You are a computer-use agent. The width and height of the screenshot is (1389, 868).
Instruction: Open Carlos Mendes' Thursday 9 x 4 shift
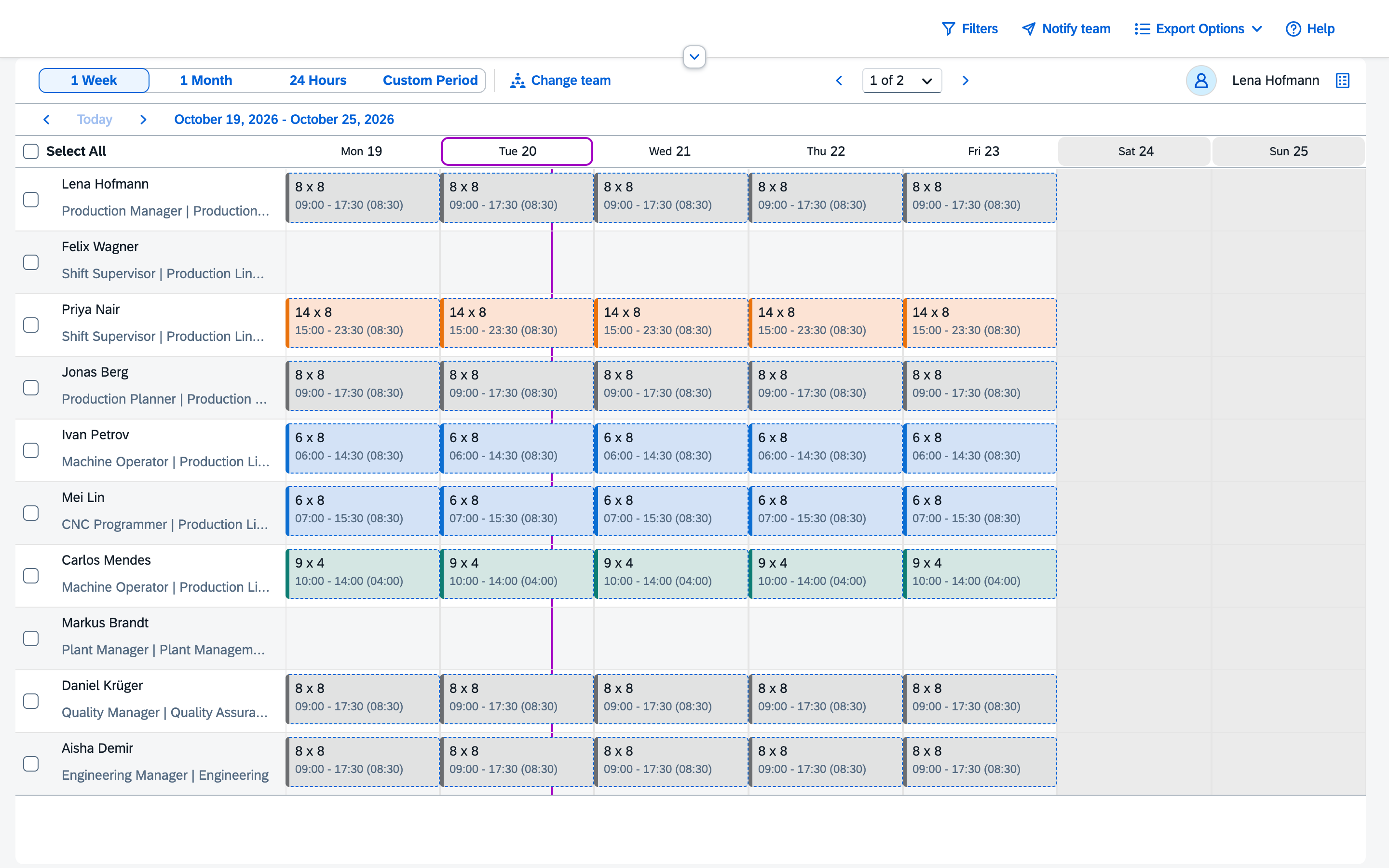pyautogui.click(x=826, y=573)
